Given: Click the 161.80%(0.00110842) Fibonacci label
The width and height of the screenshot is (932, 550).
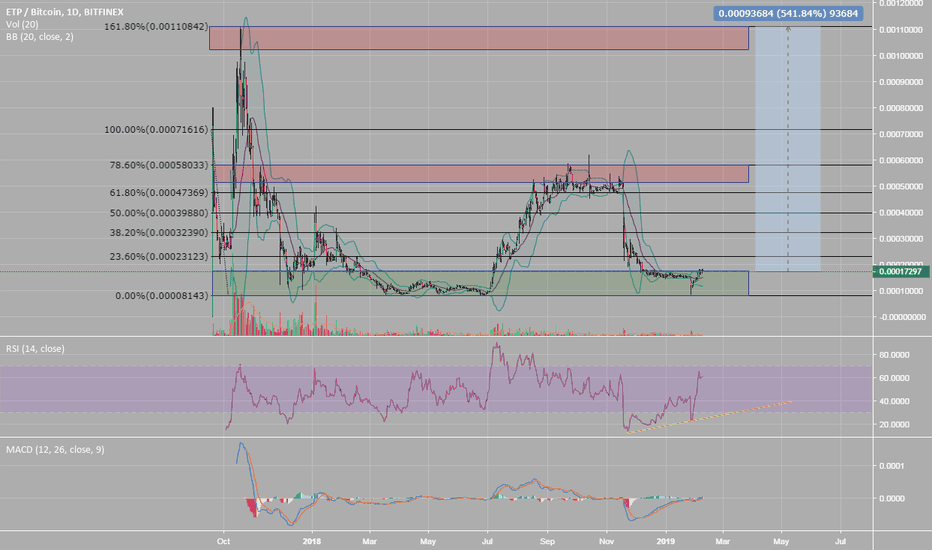Looking at the screenshot, I should click(x=156, y=27).
